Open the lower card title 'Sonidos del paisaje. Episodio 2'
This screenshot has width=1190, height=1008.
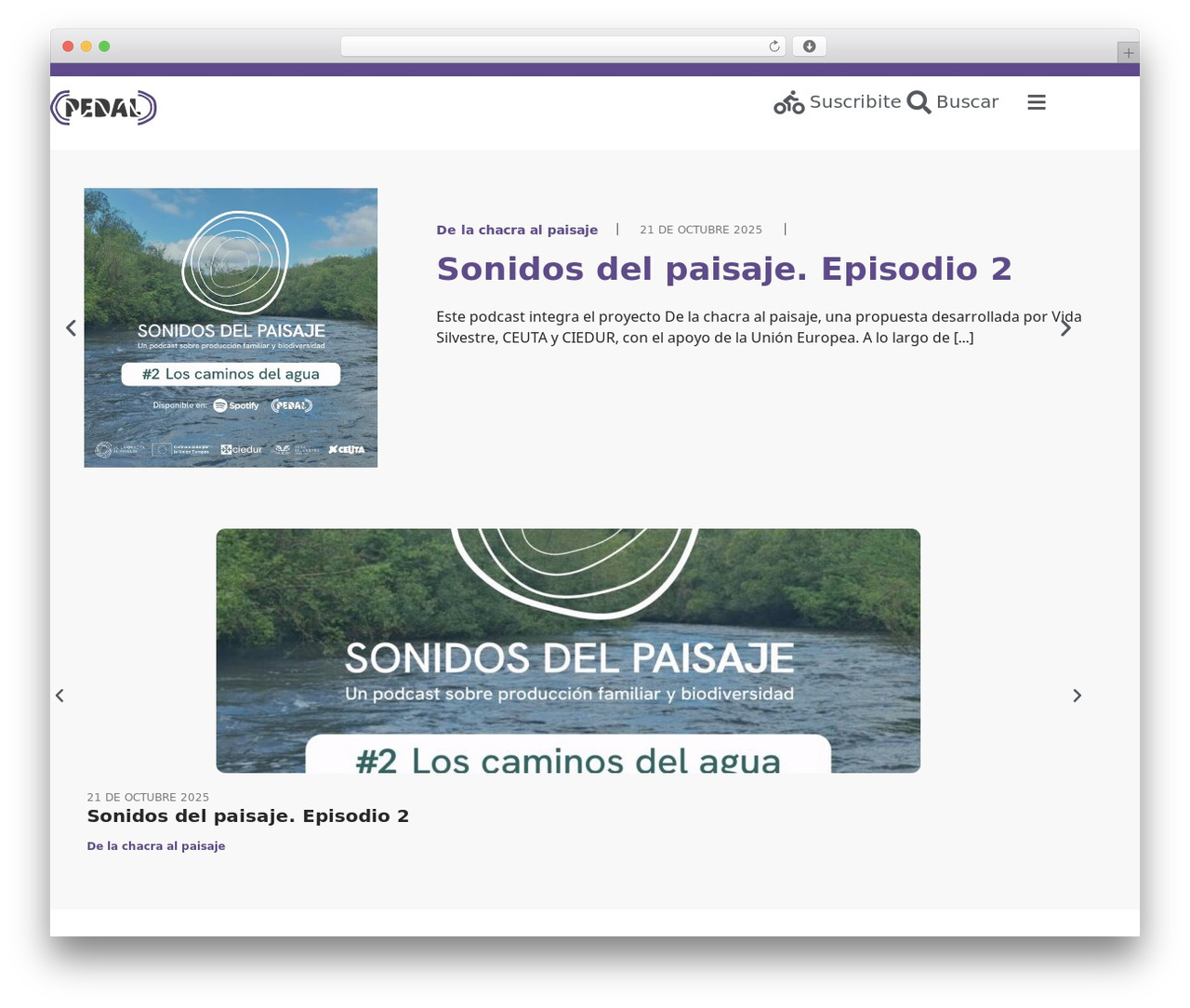coord(248,816)
